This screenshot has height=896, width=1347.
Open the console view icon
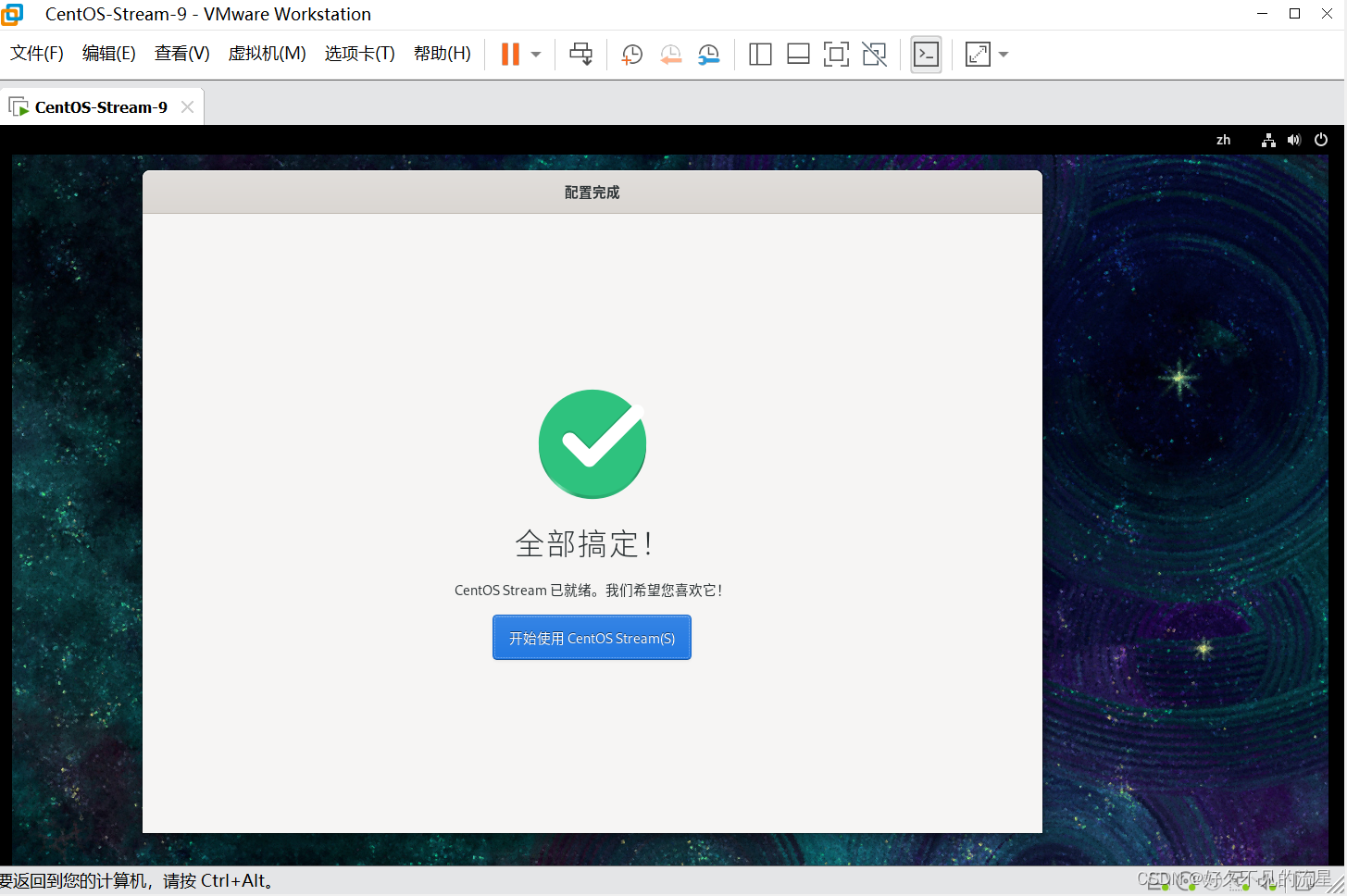point(926,55)
